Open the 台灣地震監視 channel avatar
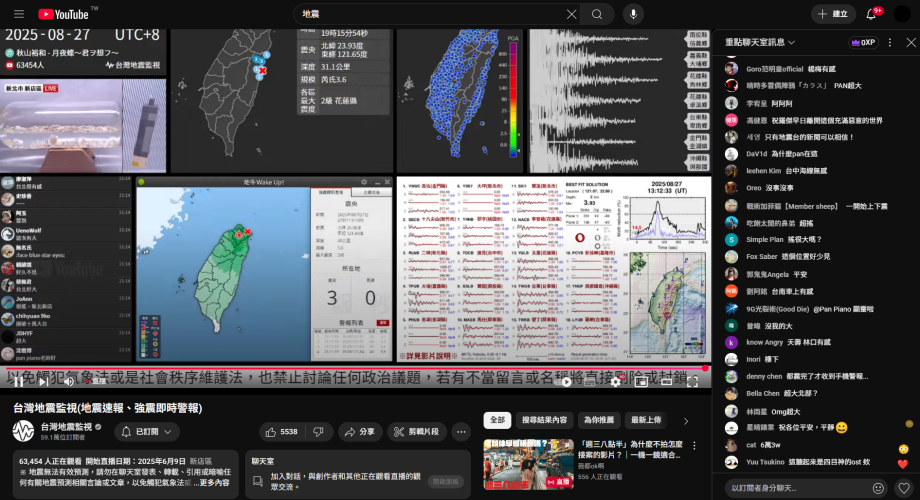Image resolution: width=920 pixels, height=500 pixels. (23, 431)
